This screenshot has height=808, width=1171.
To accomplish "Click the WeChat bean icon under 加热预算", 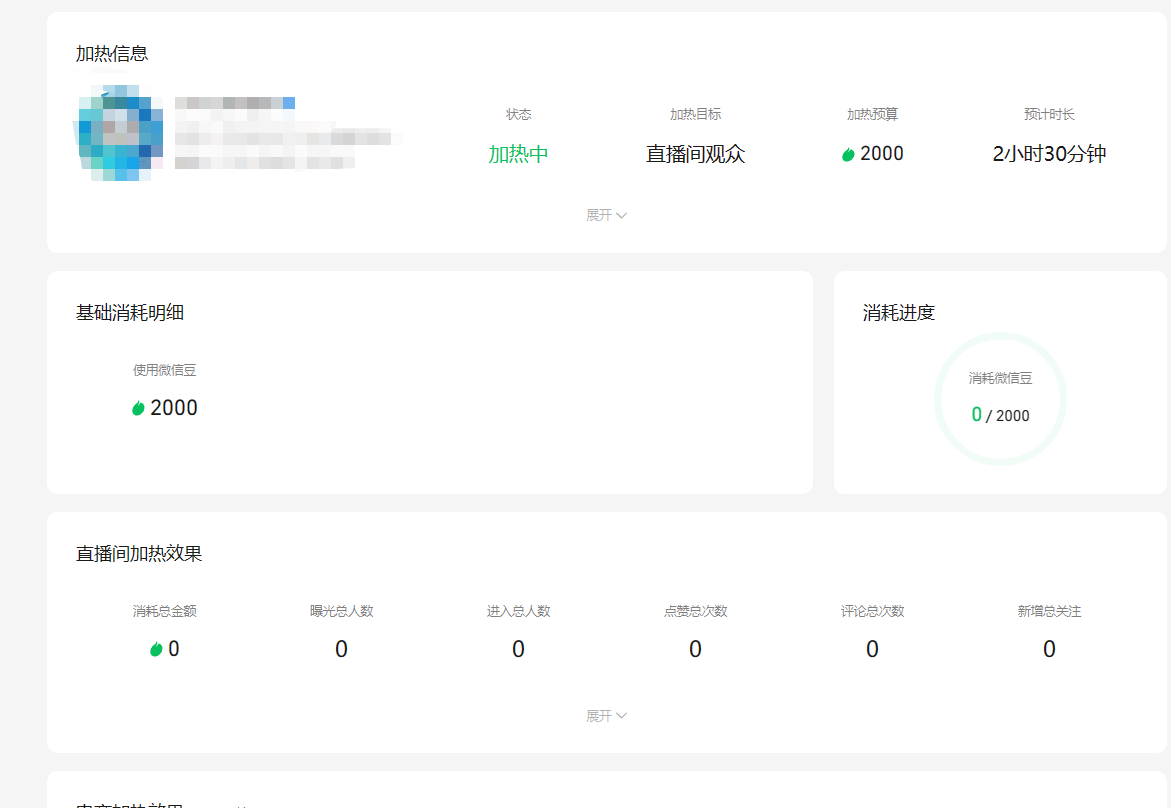I will click(x=848, y=155).
